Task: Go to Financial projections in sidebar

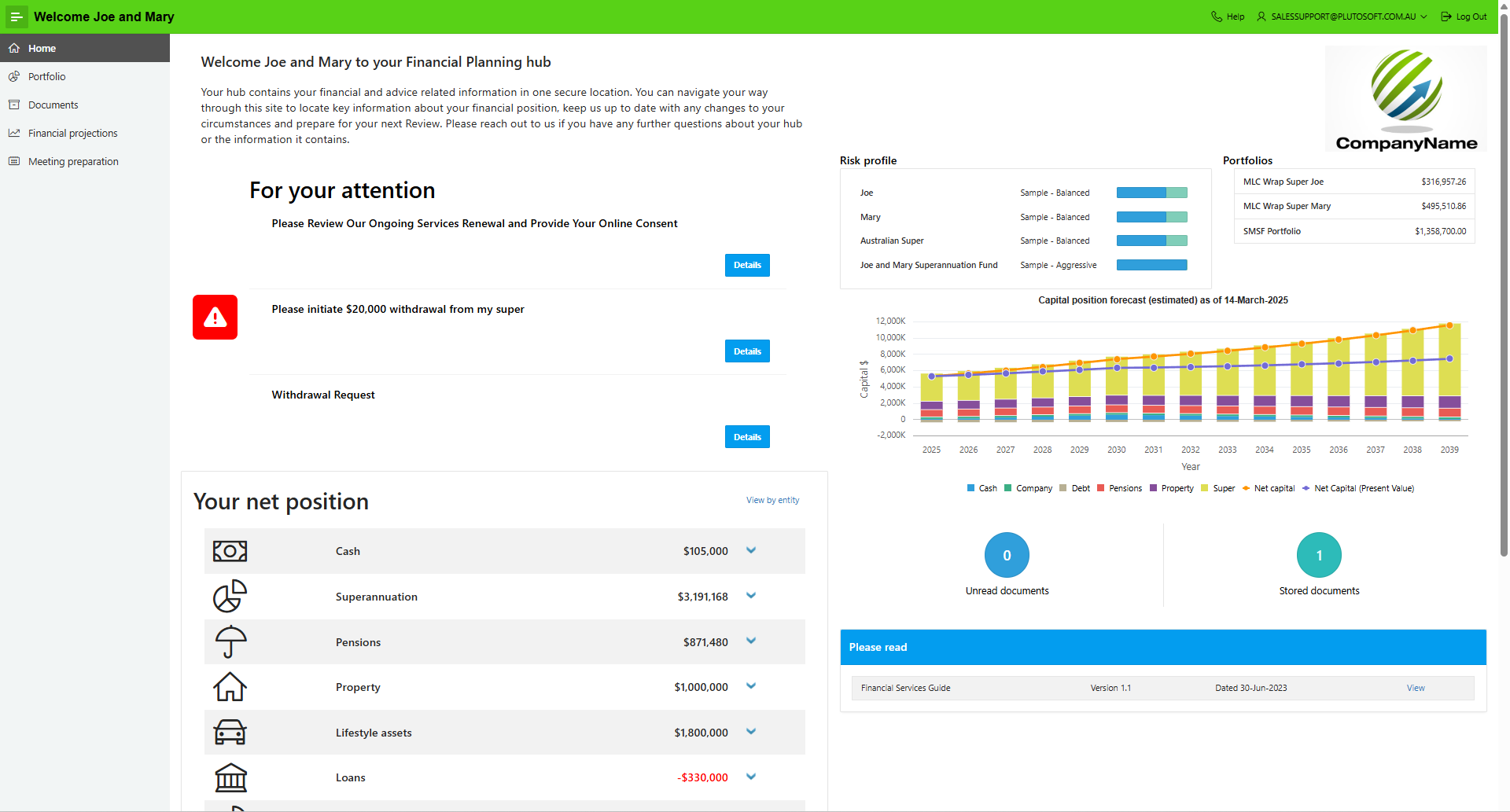Action: coord(72,133)
